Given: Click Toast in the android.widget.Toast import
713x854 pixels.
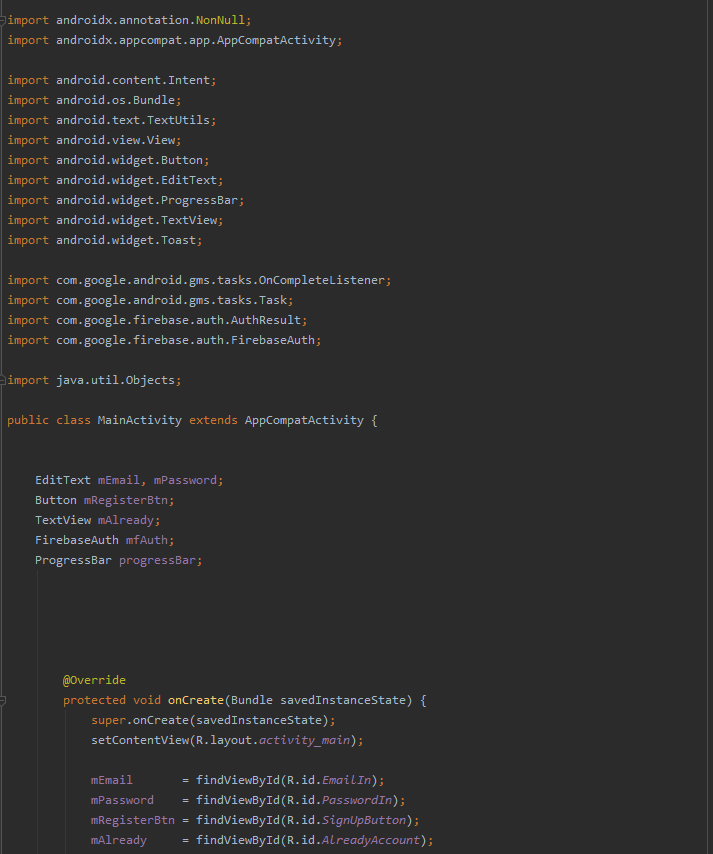Looking at the screenshot, I should pos(178,240).
